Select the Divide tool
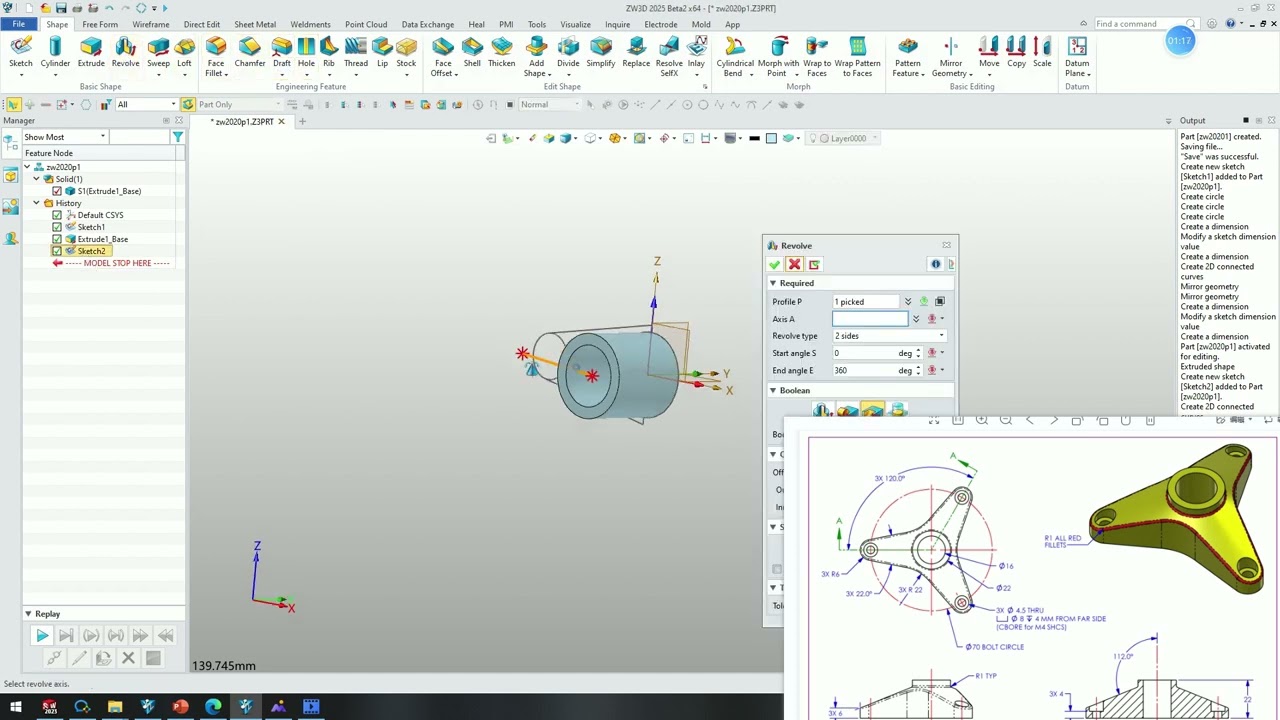The width and height of the screenshot is (1280, 720). pos(568,53)
